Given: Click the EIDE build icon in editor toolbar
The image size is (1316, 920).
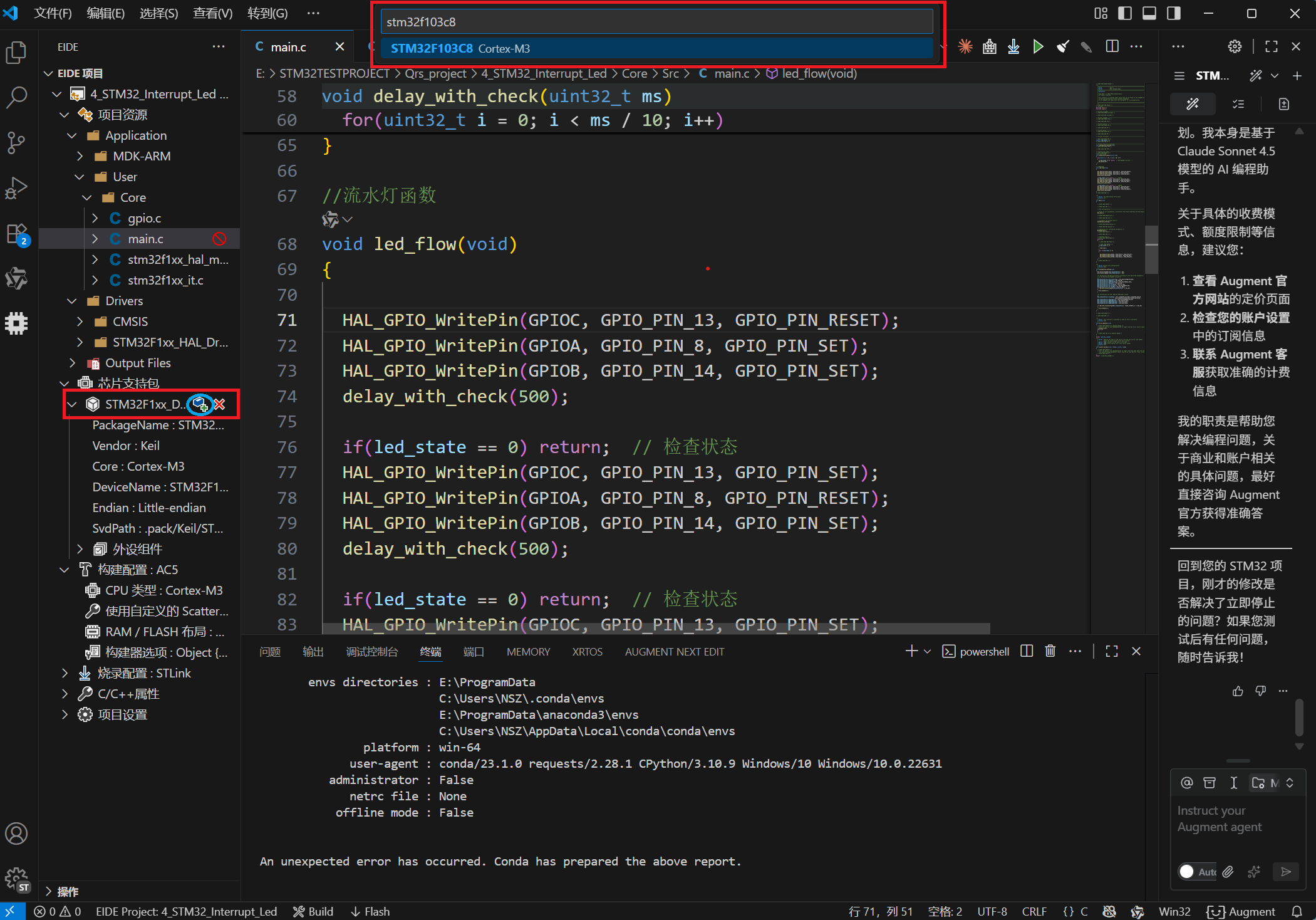Looking at the screenshot, I should (x=989, y=47).
